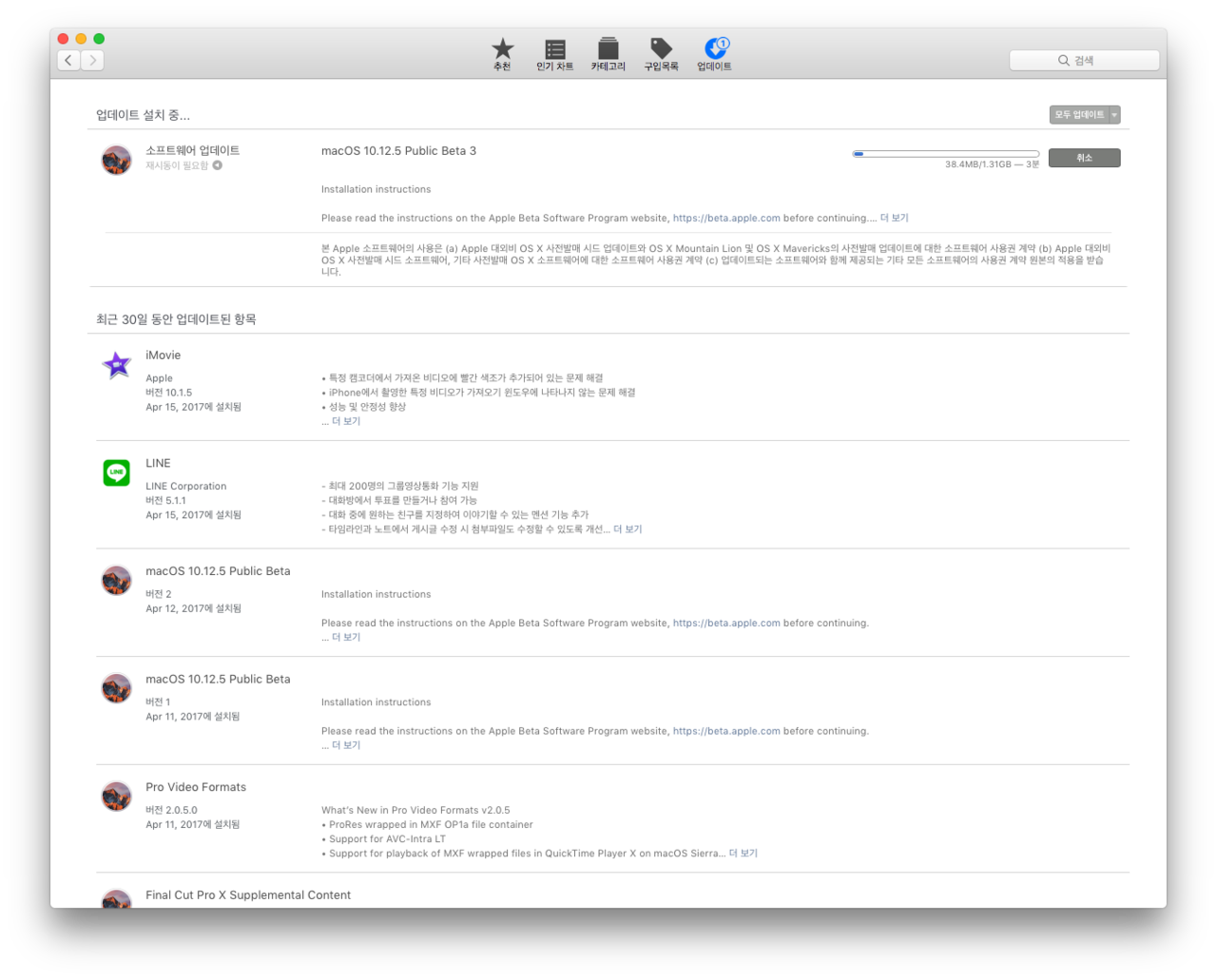The image size is (1217, 980).
Task: Go forward with the right arrow
Action: [x=92, y=60]
